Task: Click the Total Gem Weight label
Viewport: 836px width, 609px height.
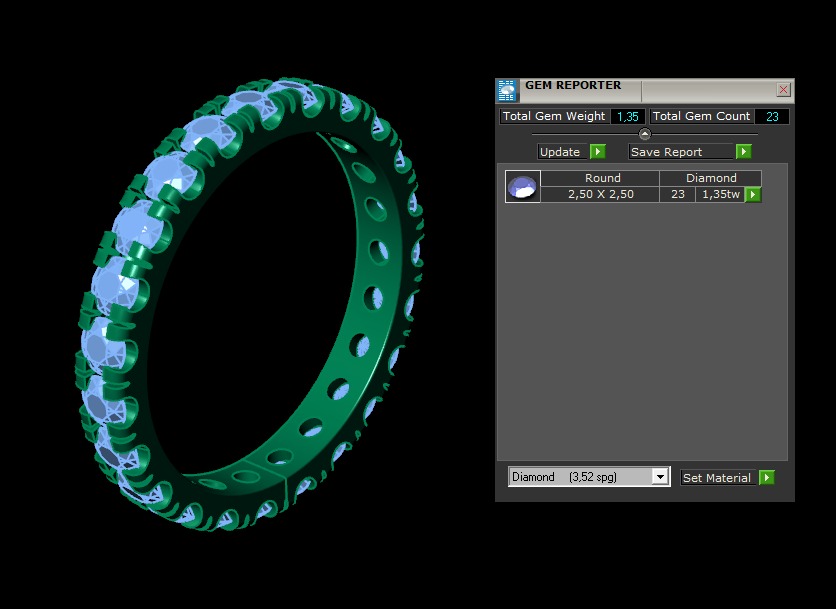Action: pyautogui.click(x=554, y=116)
